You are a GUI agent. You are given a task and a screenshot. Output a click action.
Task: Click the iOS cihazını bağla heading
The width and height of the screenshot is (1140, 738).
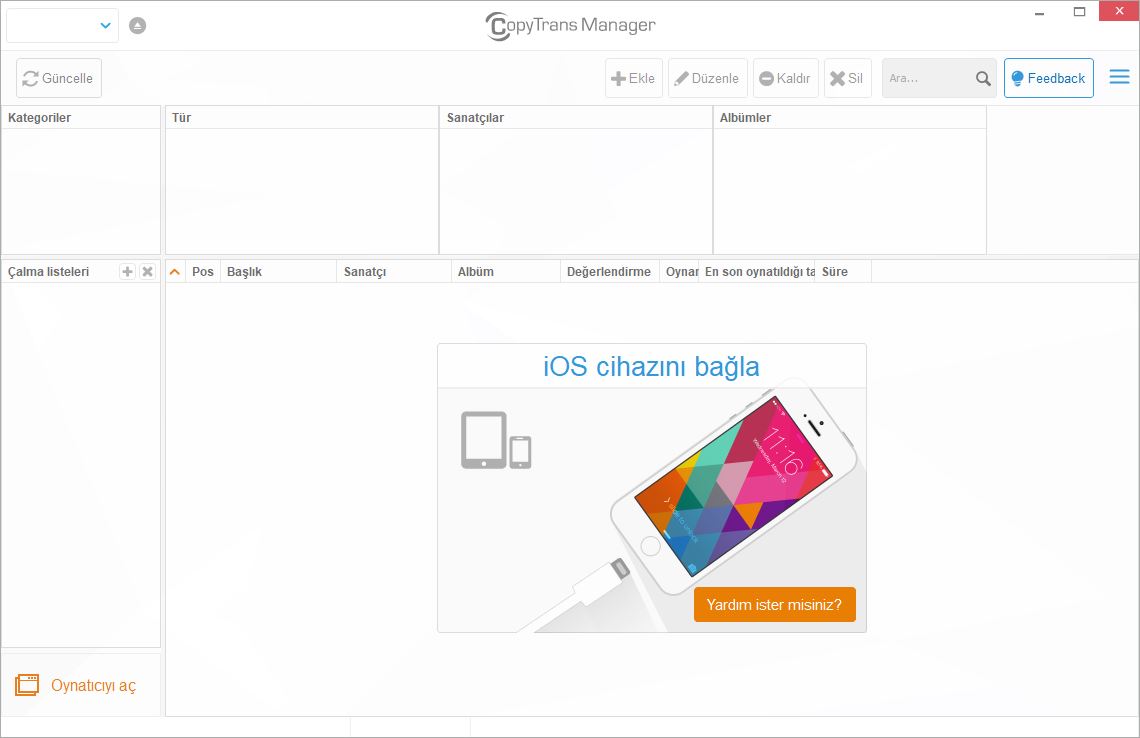point(651,366)
